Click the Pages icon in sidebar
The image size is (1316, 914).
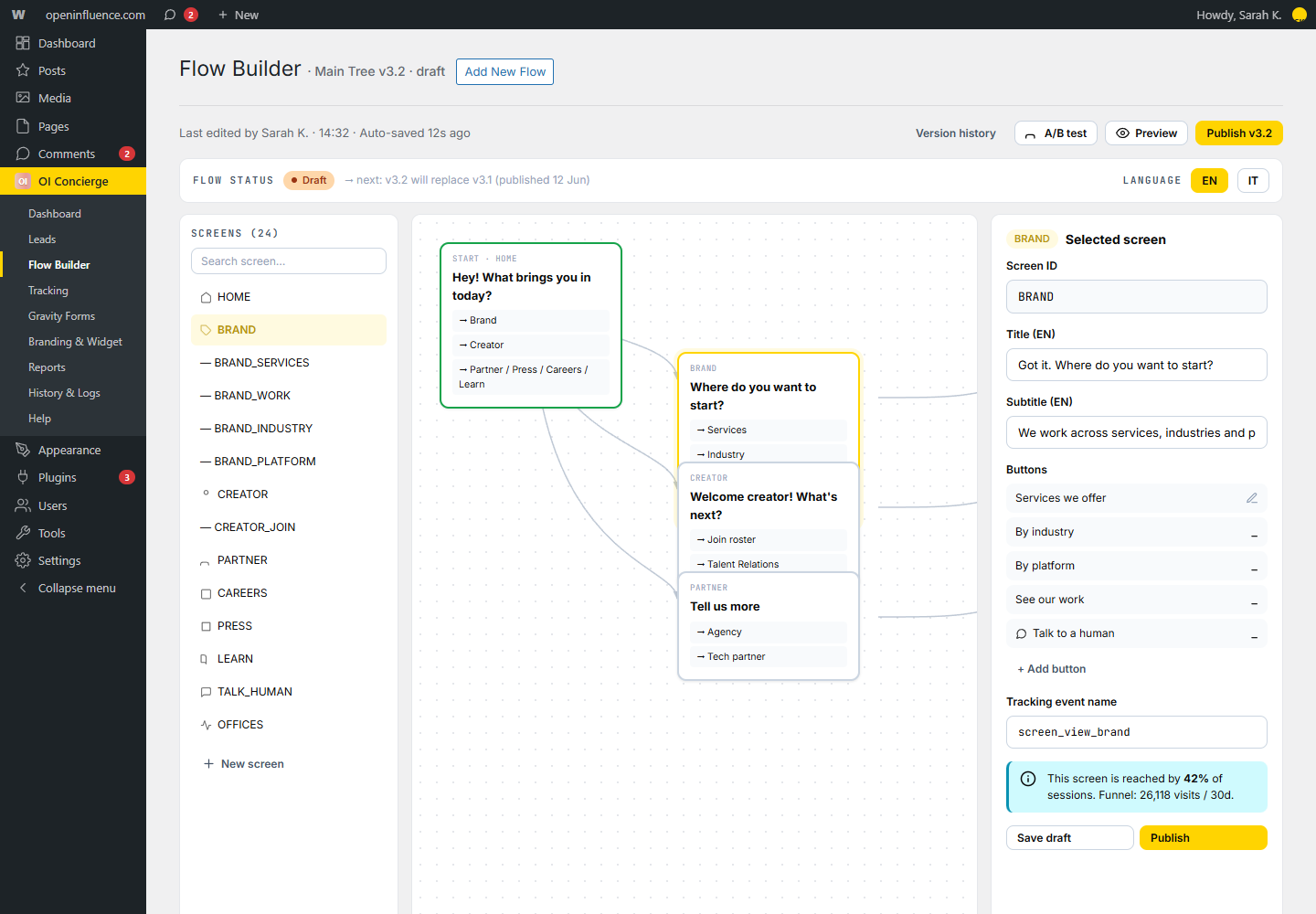point(23,126)
